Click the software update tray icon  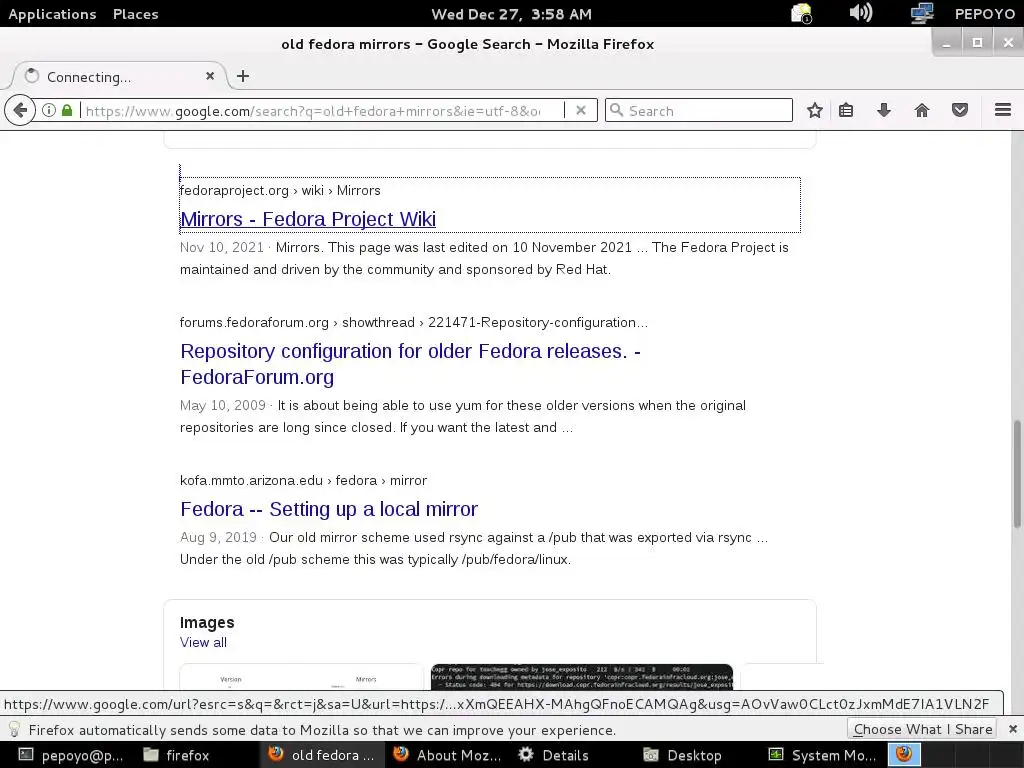[801, 14]
